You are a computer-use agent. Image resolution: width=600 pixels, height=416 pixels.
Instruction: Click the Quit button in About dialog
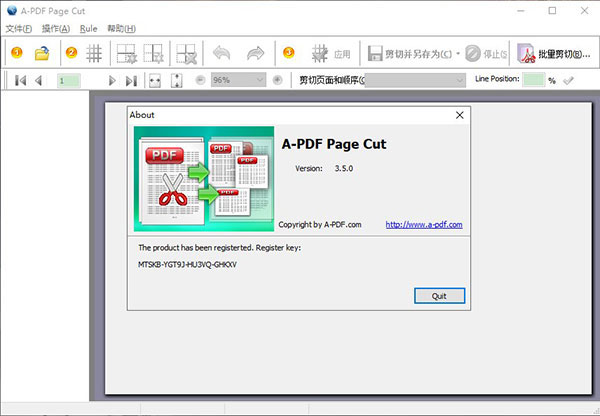tap(438, 296)
